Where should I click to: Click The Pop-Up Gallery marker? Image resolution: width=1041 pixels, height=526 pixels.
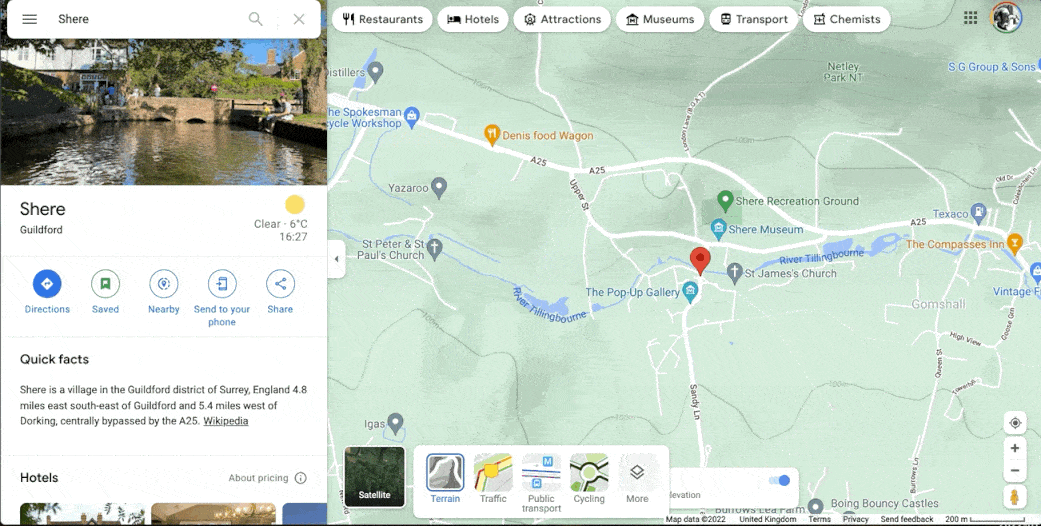(x=690, y=292)
